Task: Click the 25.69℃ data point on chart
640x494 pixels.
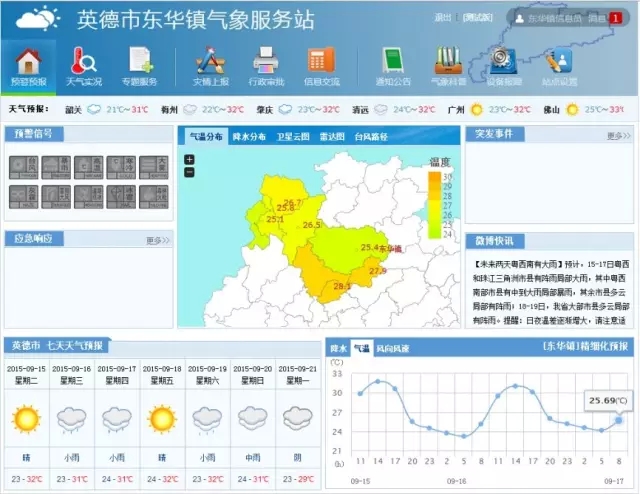Action: pyautogui.click(x=618, y=420)
